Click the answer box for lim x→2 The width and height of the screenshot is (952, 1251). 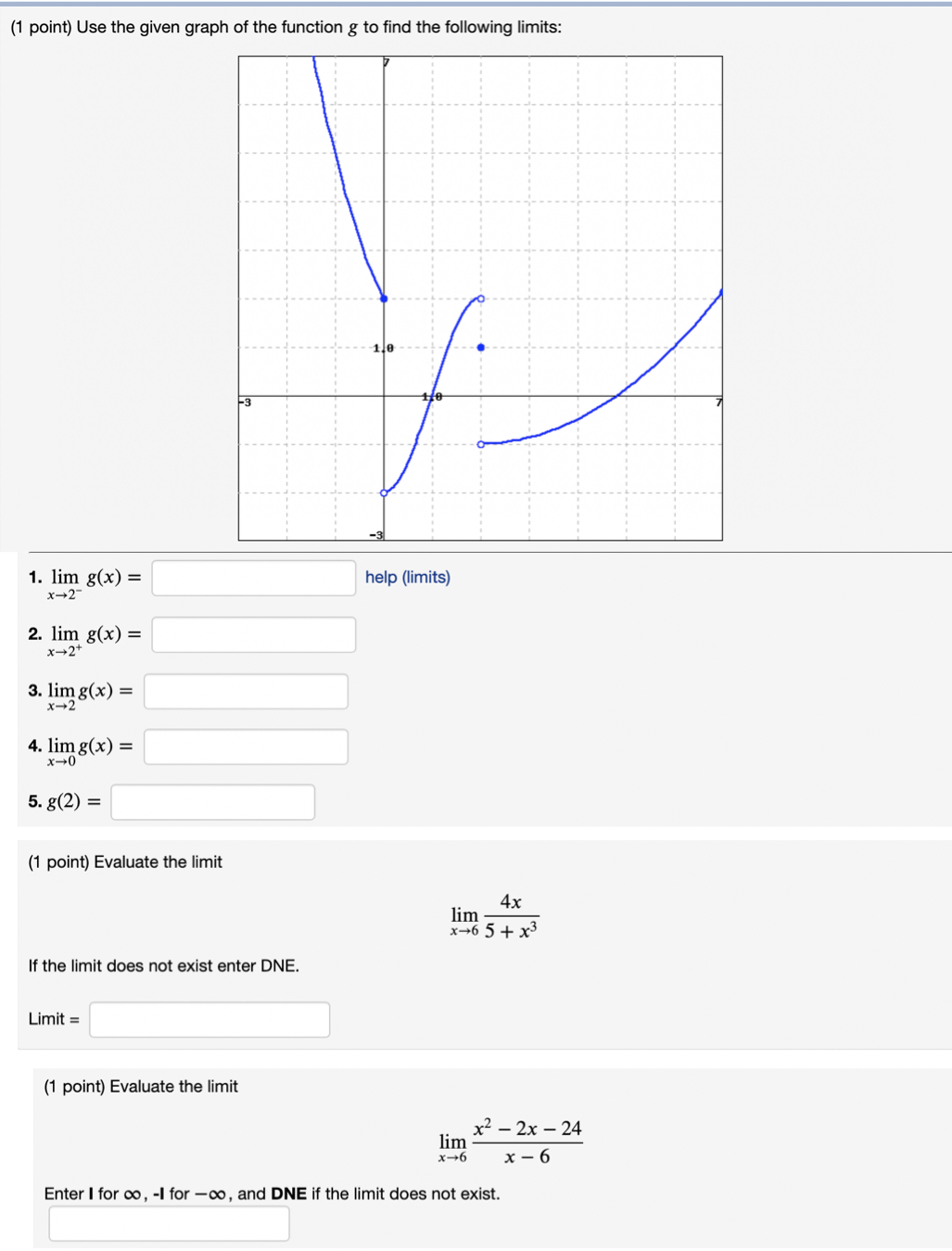coord(244,692)
